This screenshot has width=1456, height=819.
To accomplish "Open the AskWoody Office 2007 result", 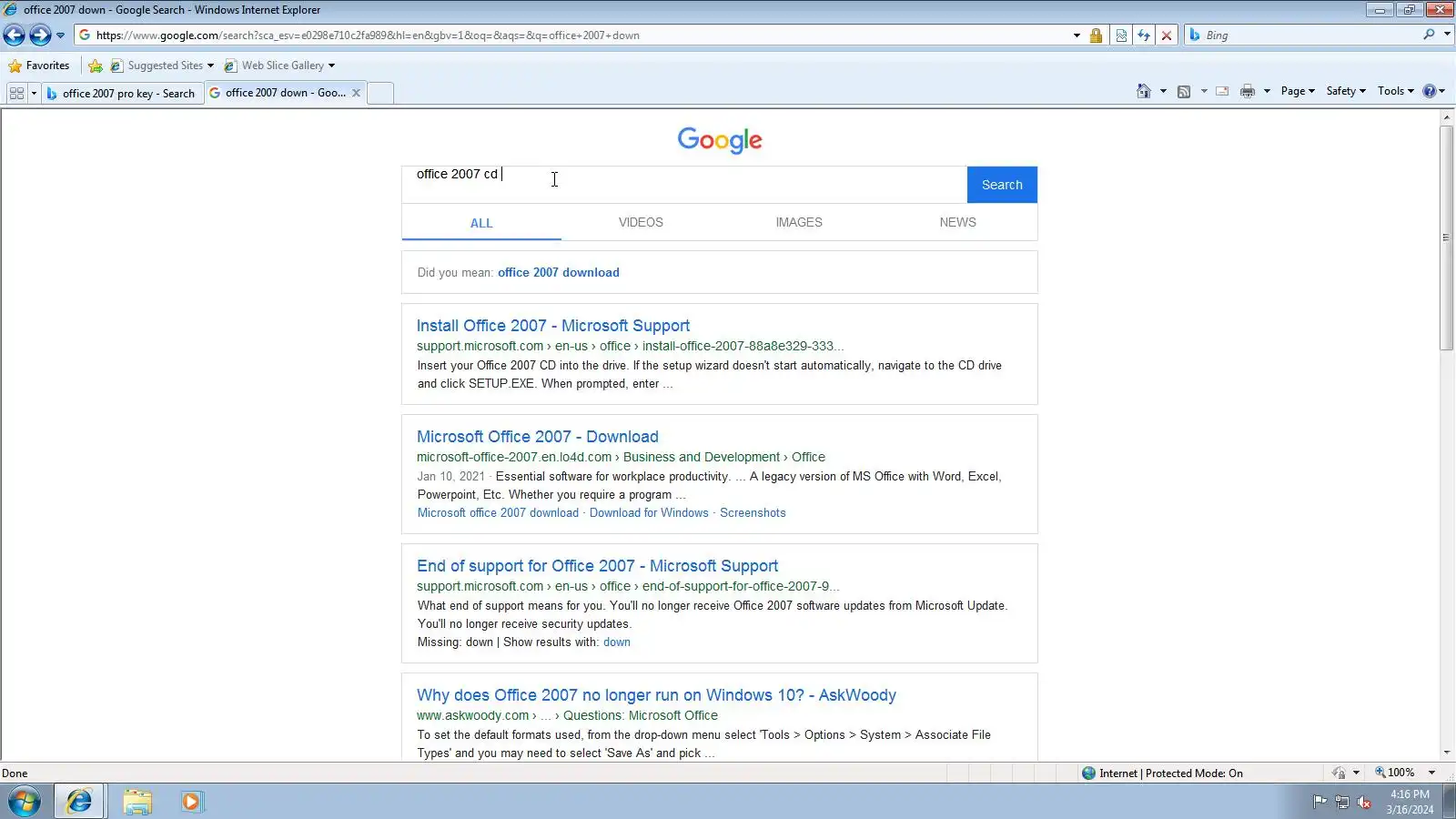I will (656, 695).
